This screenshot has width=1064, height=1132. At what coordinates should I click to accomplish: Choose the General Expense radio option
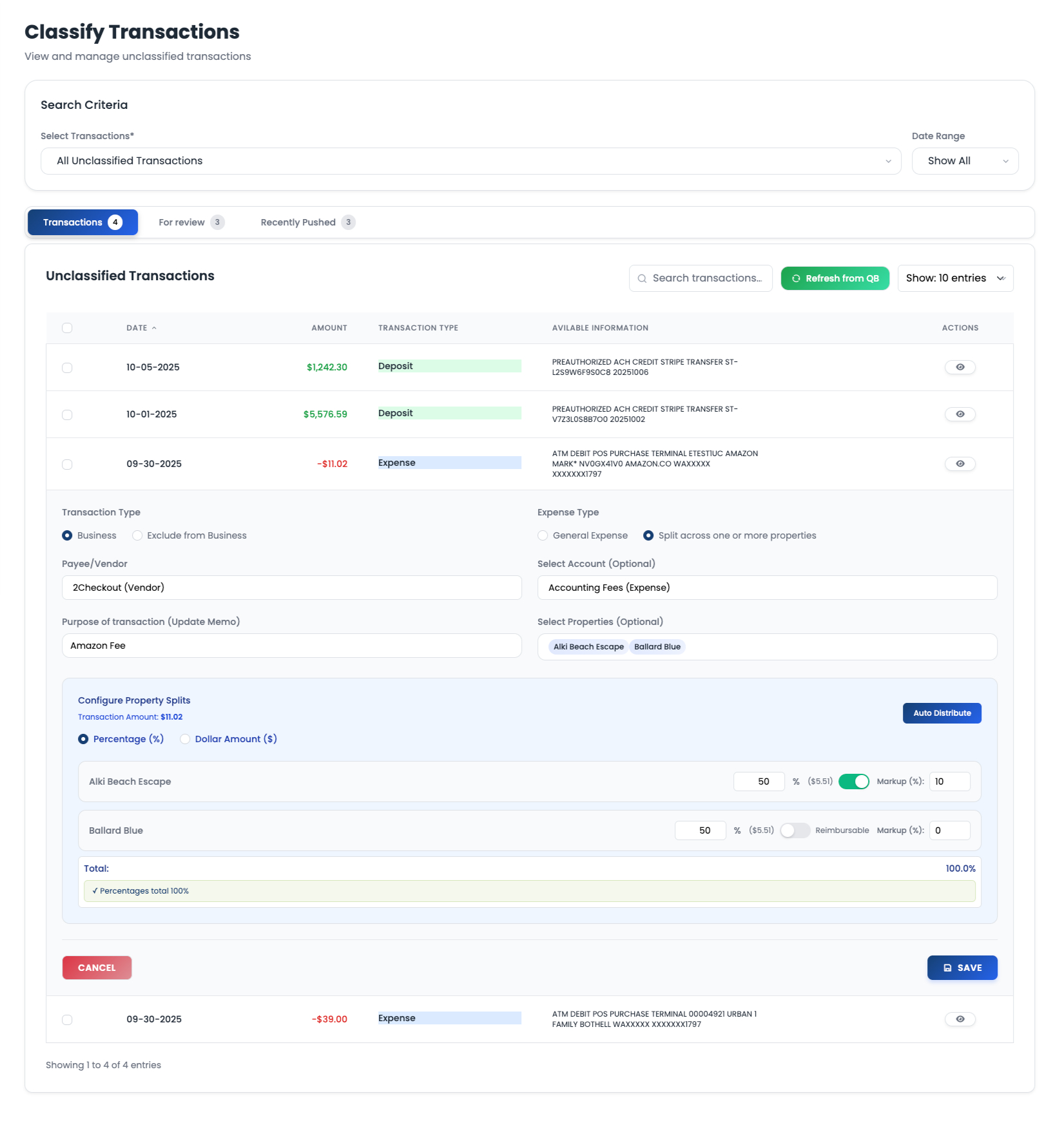(543, 535)
